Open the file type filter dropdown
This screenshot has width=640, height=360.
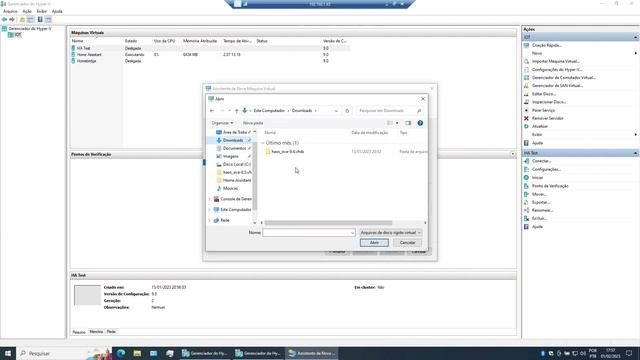click(390, 232)
